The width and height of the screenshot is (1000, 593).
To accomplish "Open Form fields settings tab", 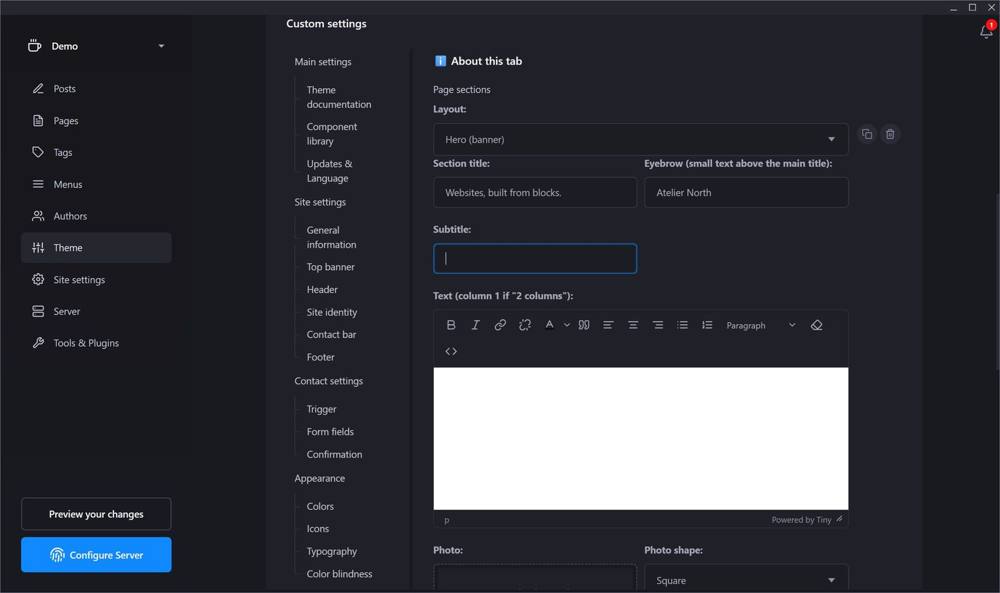I will coord(330,432).
